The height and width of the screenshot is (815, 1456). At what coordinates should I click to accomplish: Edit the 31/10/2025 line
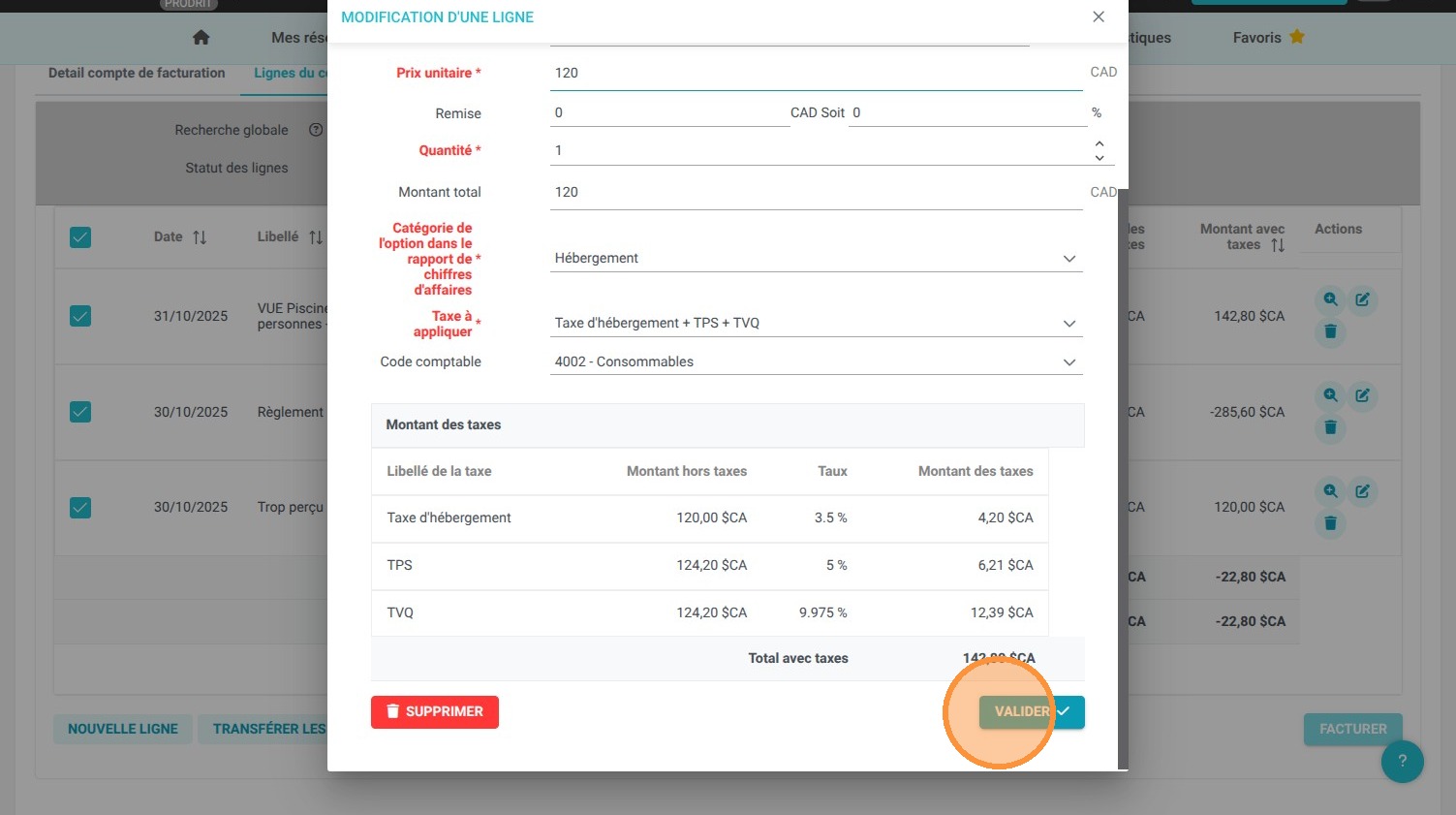[1362, 299]
